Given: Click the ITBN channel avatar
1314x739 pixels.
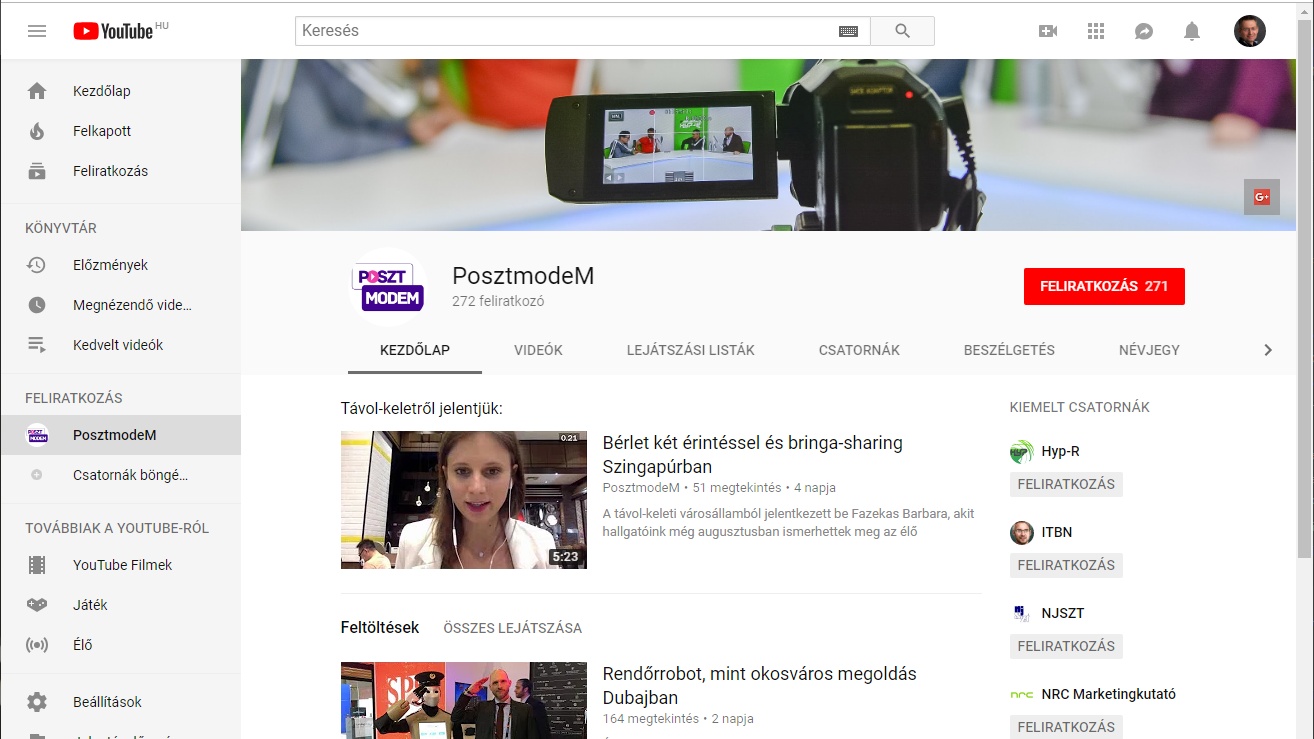Looking at the screenshot, I should (x=1021, y=532).
